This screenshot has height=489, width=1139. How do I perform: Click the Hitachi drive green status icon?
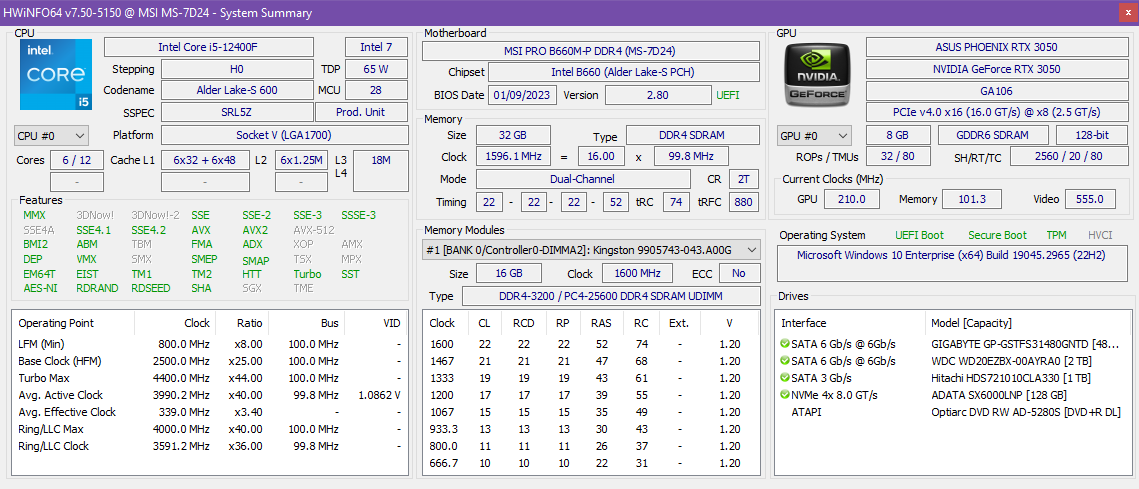(x=785, y=378)
